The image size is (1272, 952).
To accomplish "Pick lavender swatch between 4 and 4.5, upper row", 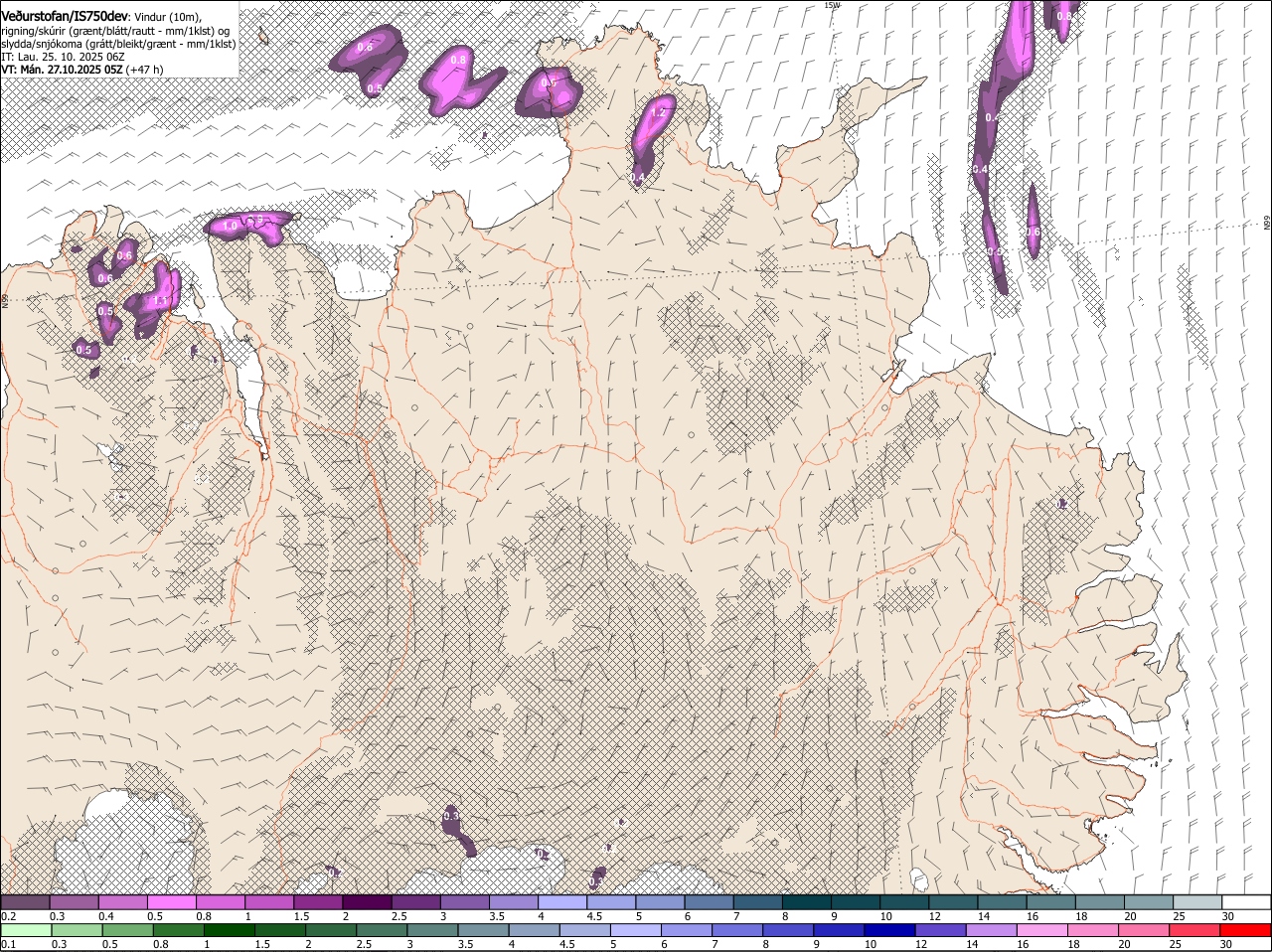I will [561, 902].
